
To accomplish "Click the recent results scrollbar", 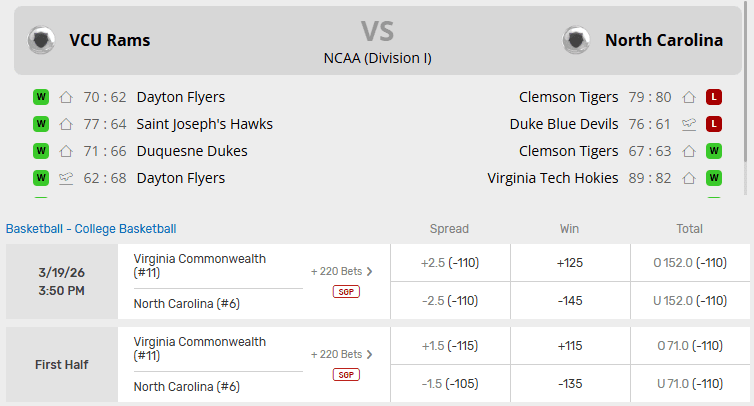I will (748, 120).
